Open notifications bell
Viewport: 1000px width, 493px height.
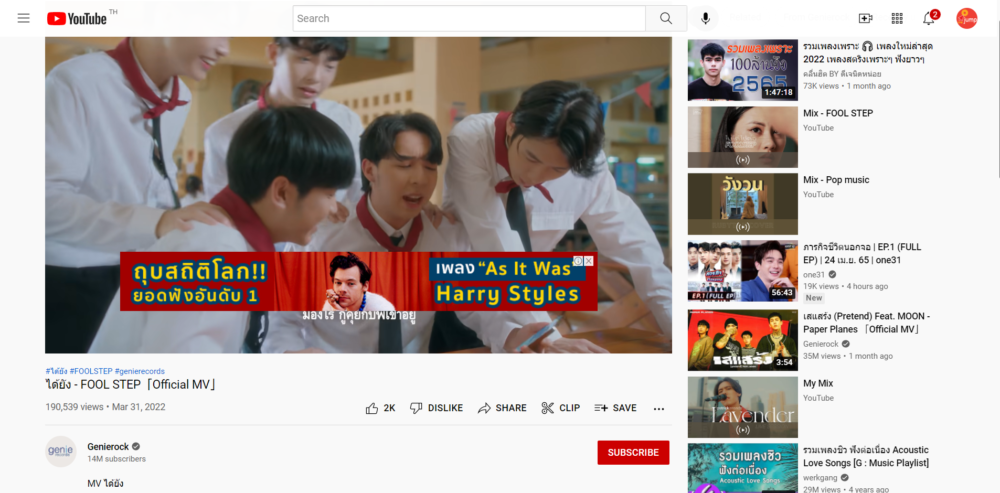click(x=929, y=18)
